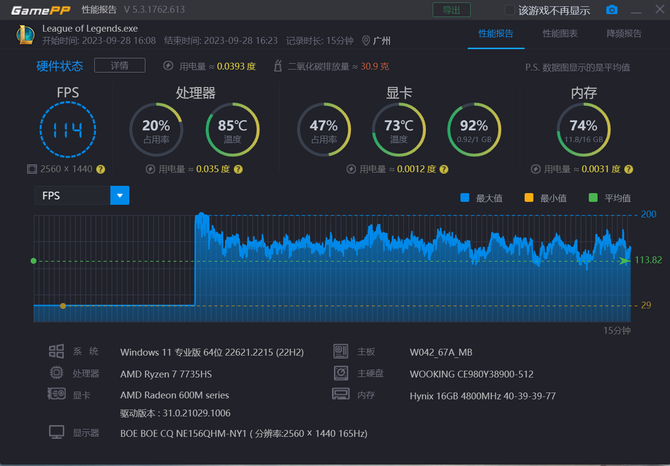Click the 显卡 graphics card icon in specs
Screen dimensions: 670x466
pyautogui.click(x=56, y=393)
